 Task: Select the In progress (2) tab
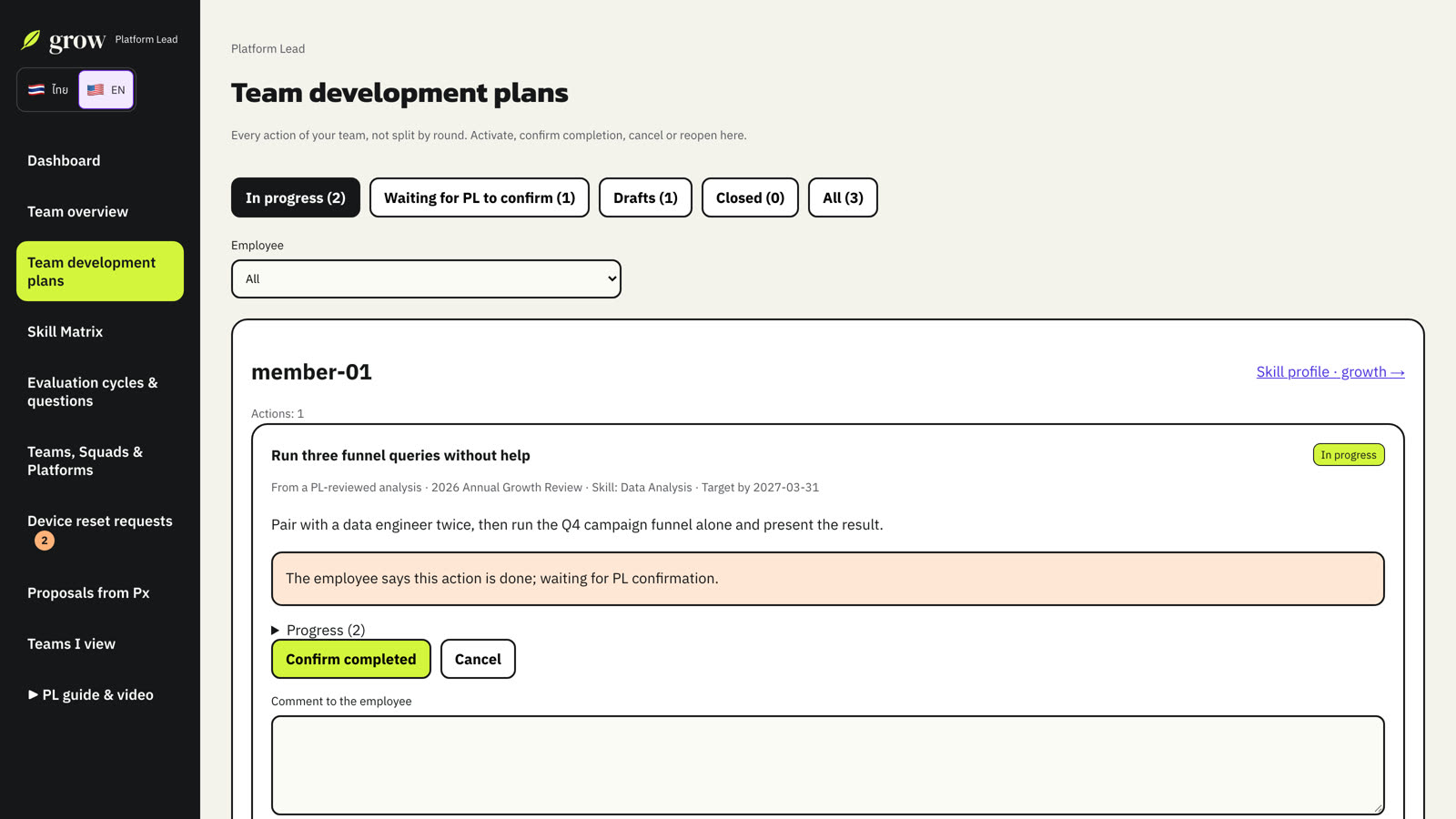pos(296,197)
